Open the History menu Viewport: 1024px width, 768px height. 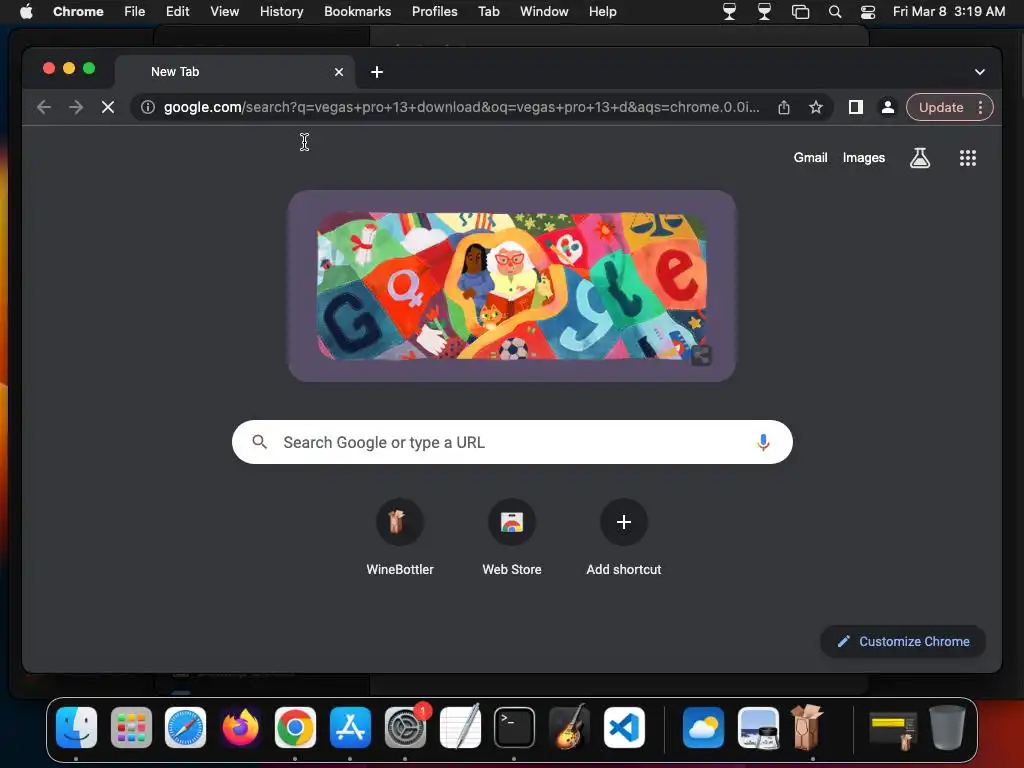(x=281, y=11)
